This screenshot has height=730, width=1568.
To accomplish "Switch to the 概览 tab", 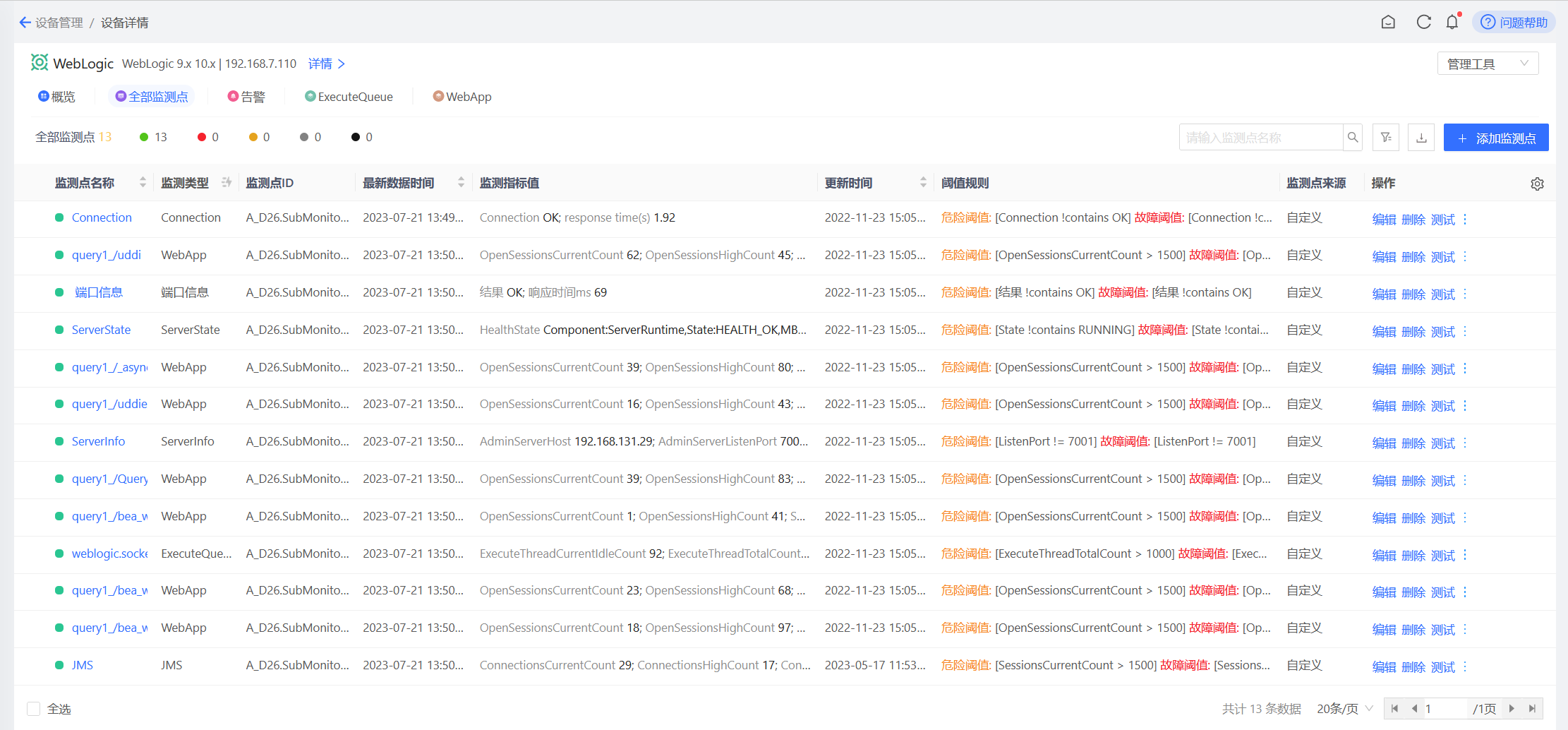I will [56, 97].
